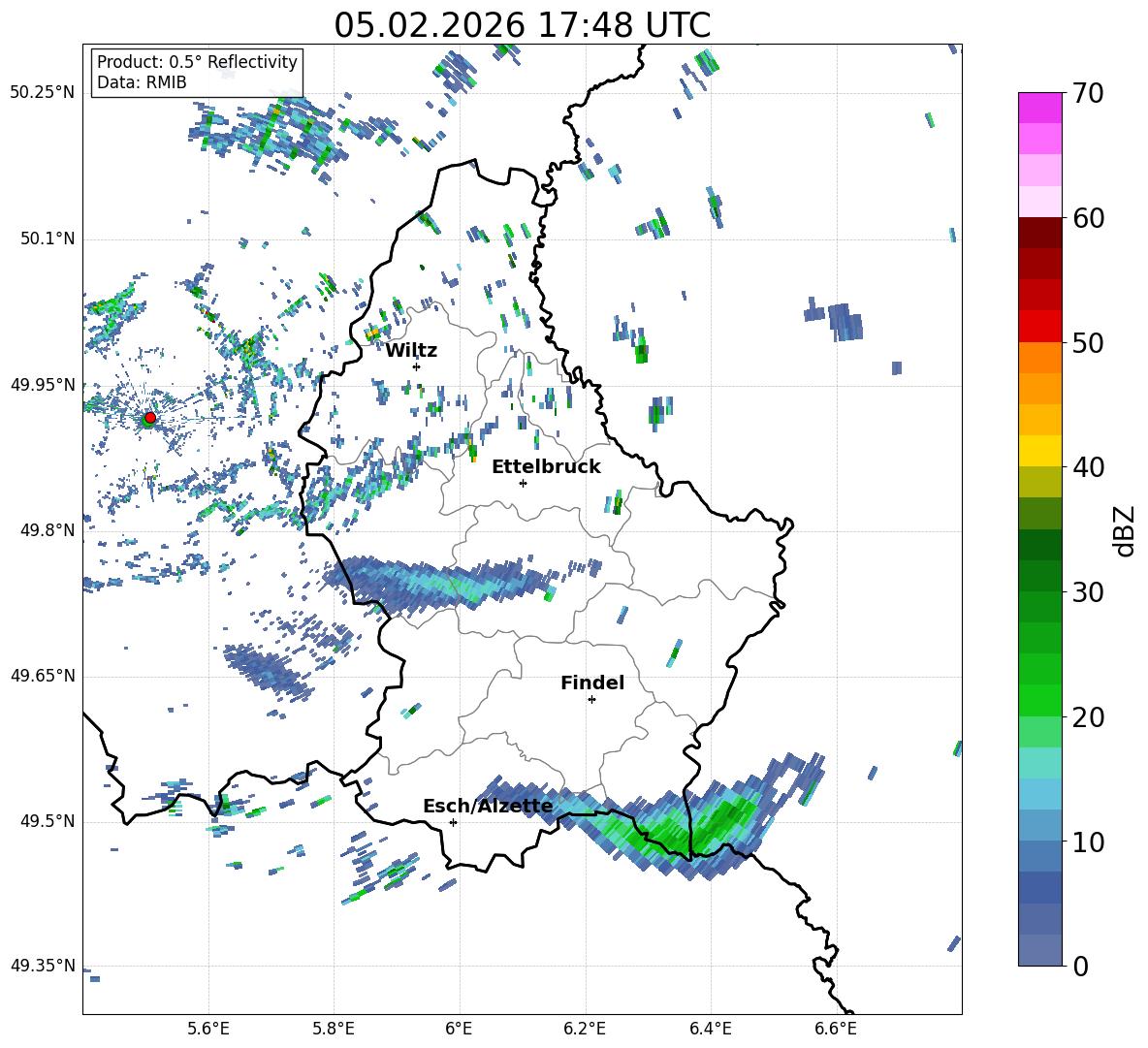Click the 49.65°N latitude label
This screenshot has width=1148, height=1048.
point(43,675)
